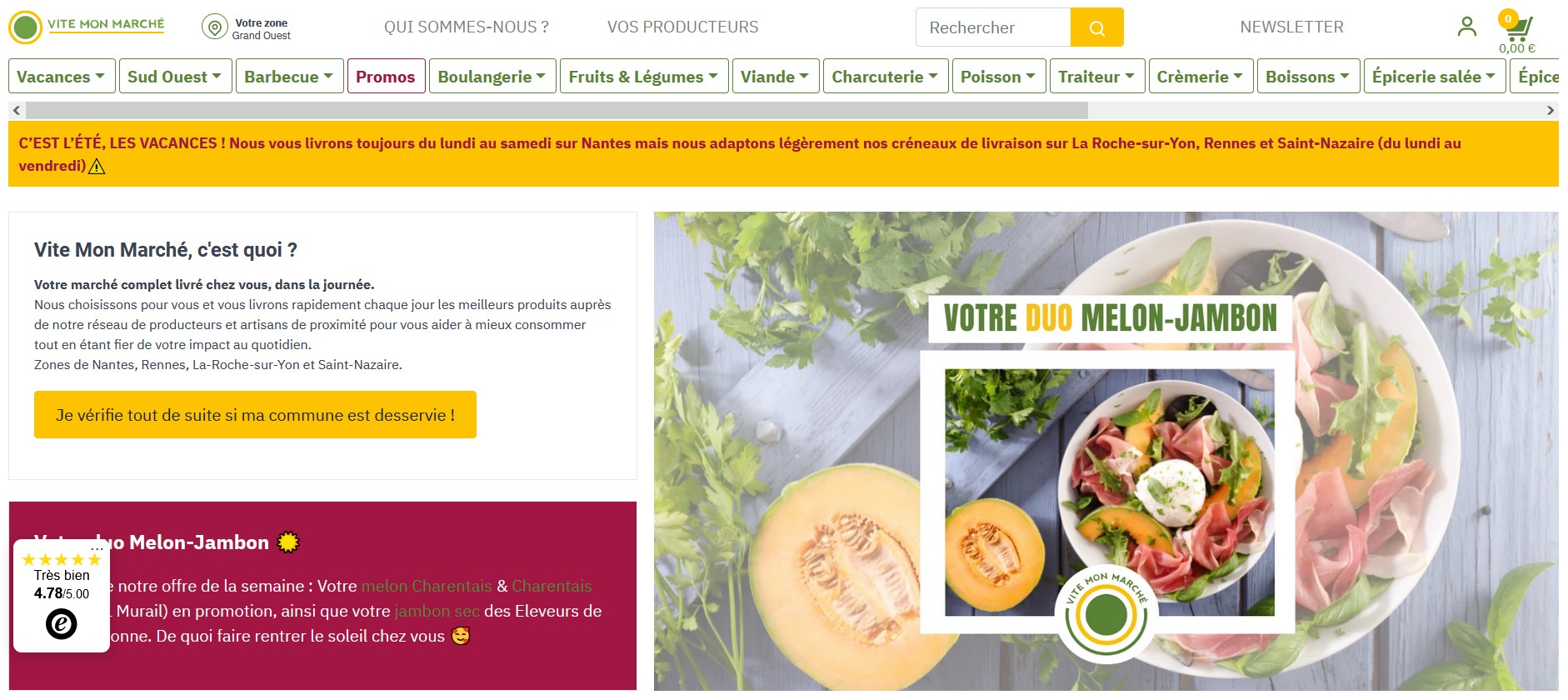Open the delivery zone location pin
The image size is (1568, 700).
pyautogui.click(x=215, y=27)
